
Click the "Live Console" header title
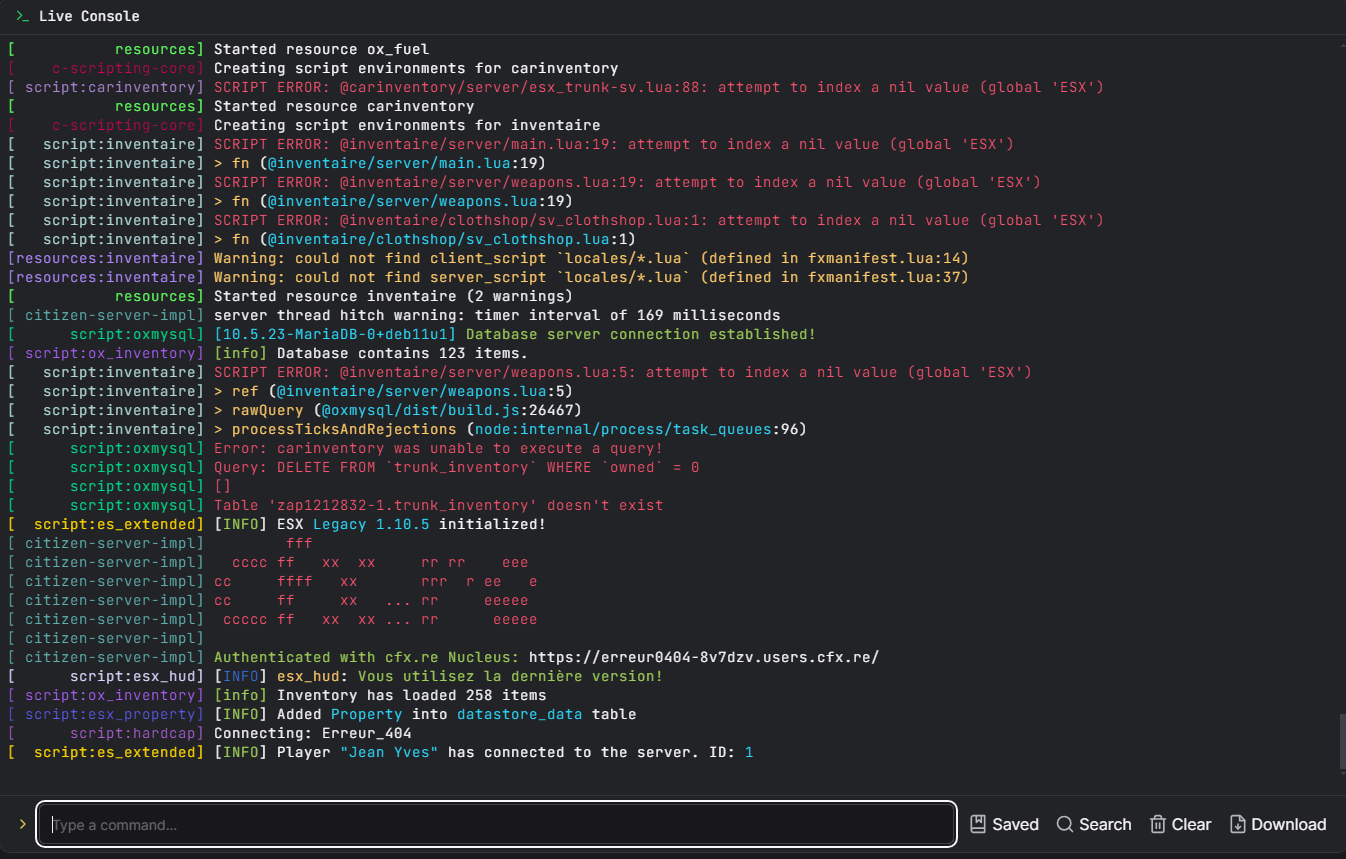click(x=89, y=16)
